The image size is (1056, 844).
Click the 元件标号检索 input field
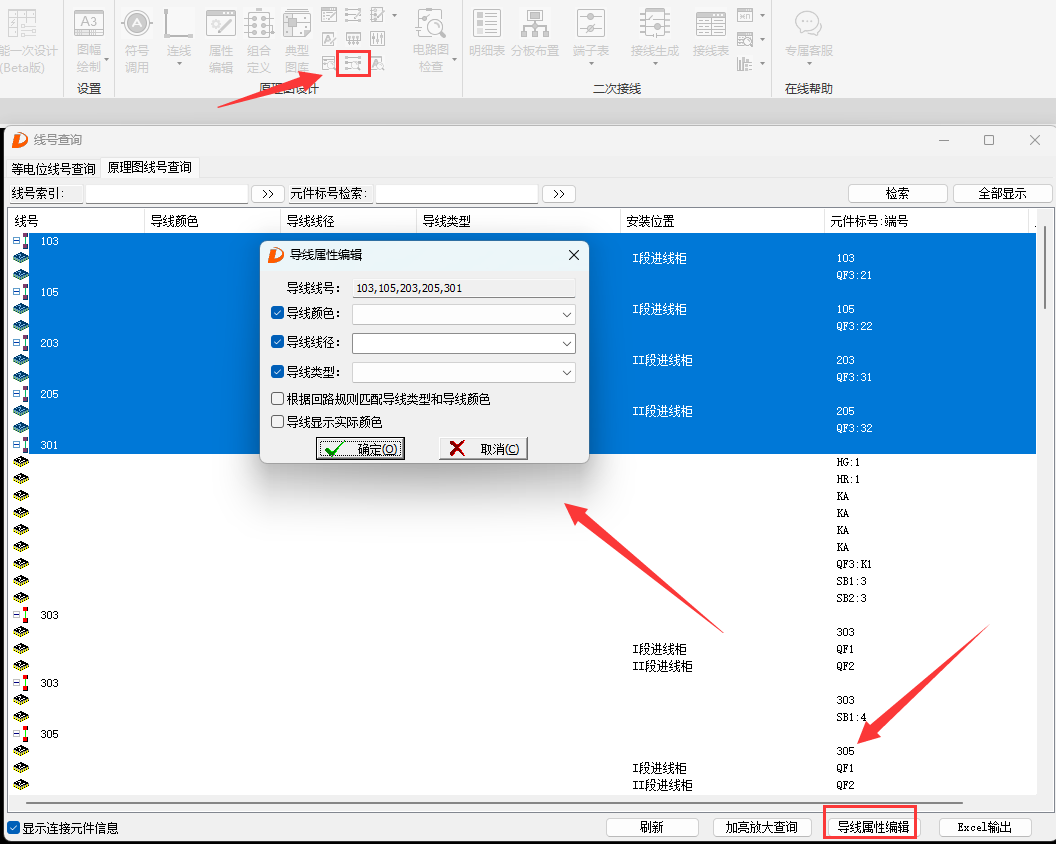tap(457, 194)
